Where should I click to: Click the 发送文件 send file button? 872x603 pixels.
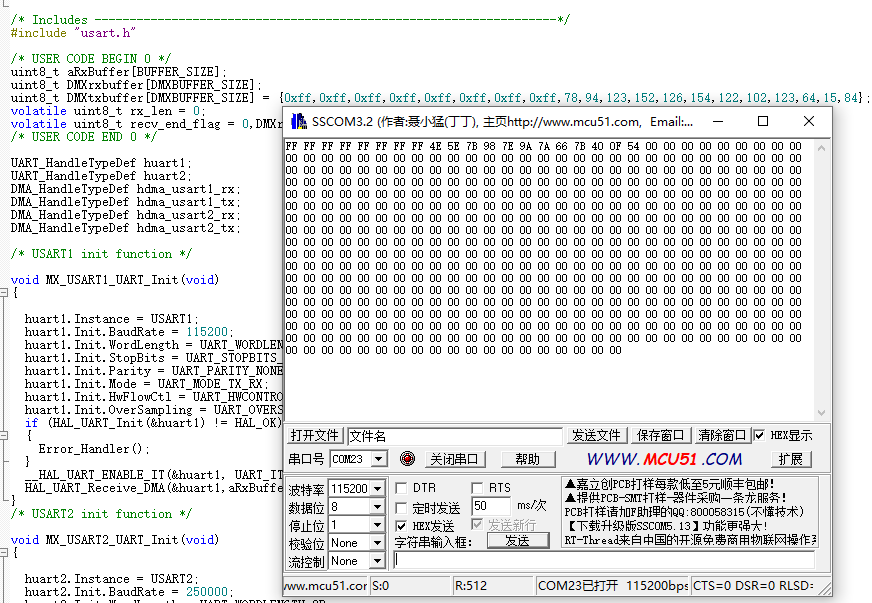coord(596,436)
